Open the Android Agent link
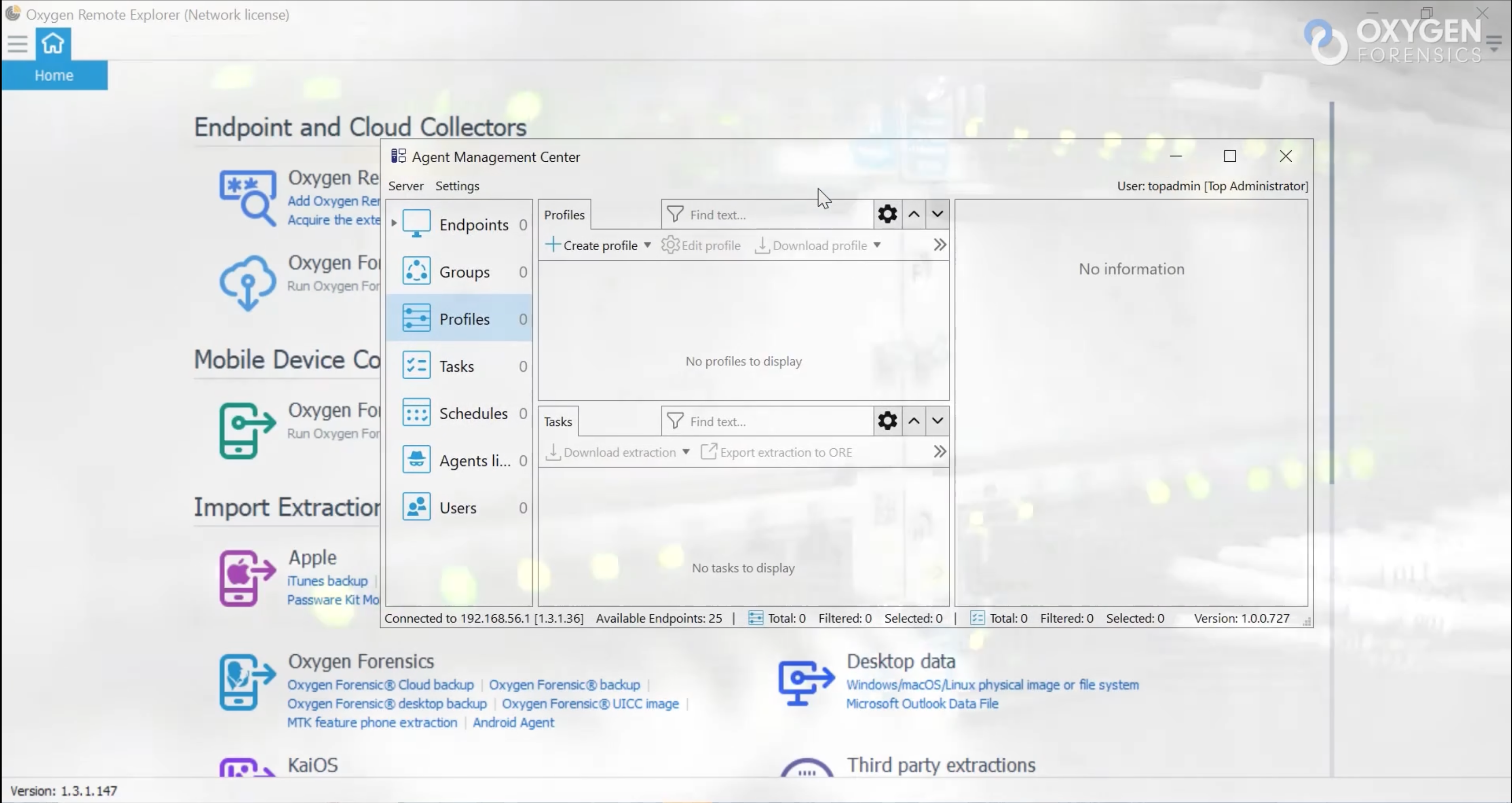1512x803 pixels. pyautogui.click(x=513, y=722)
